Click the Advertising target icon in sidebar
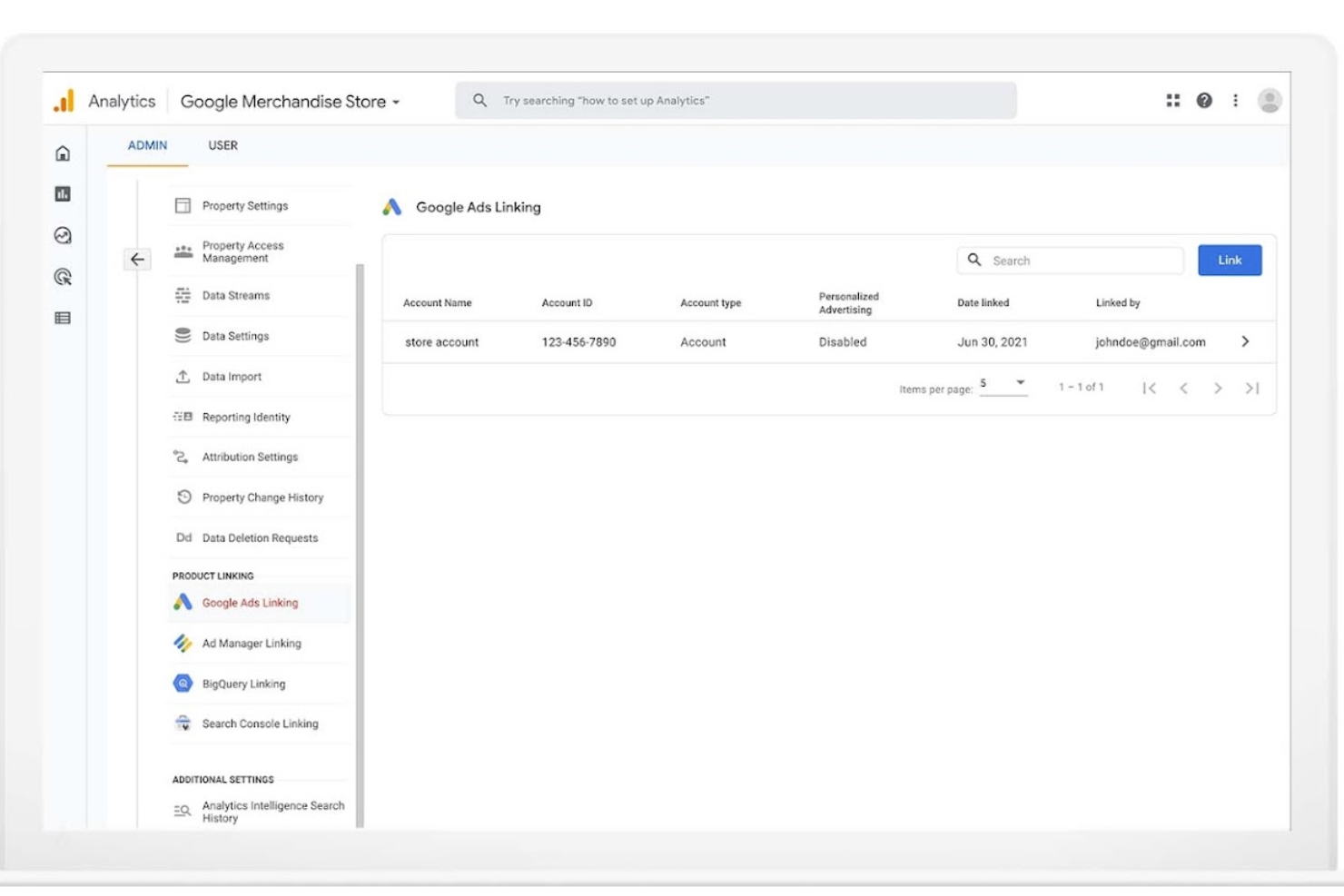This screenshot has height=896, width=1344. click(x=62, y=278)
